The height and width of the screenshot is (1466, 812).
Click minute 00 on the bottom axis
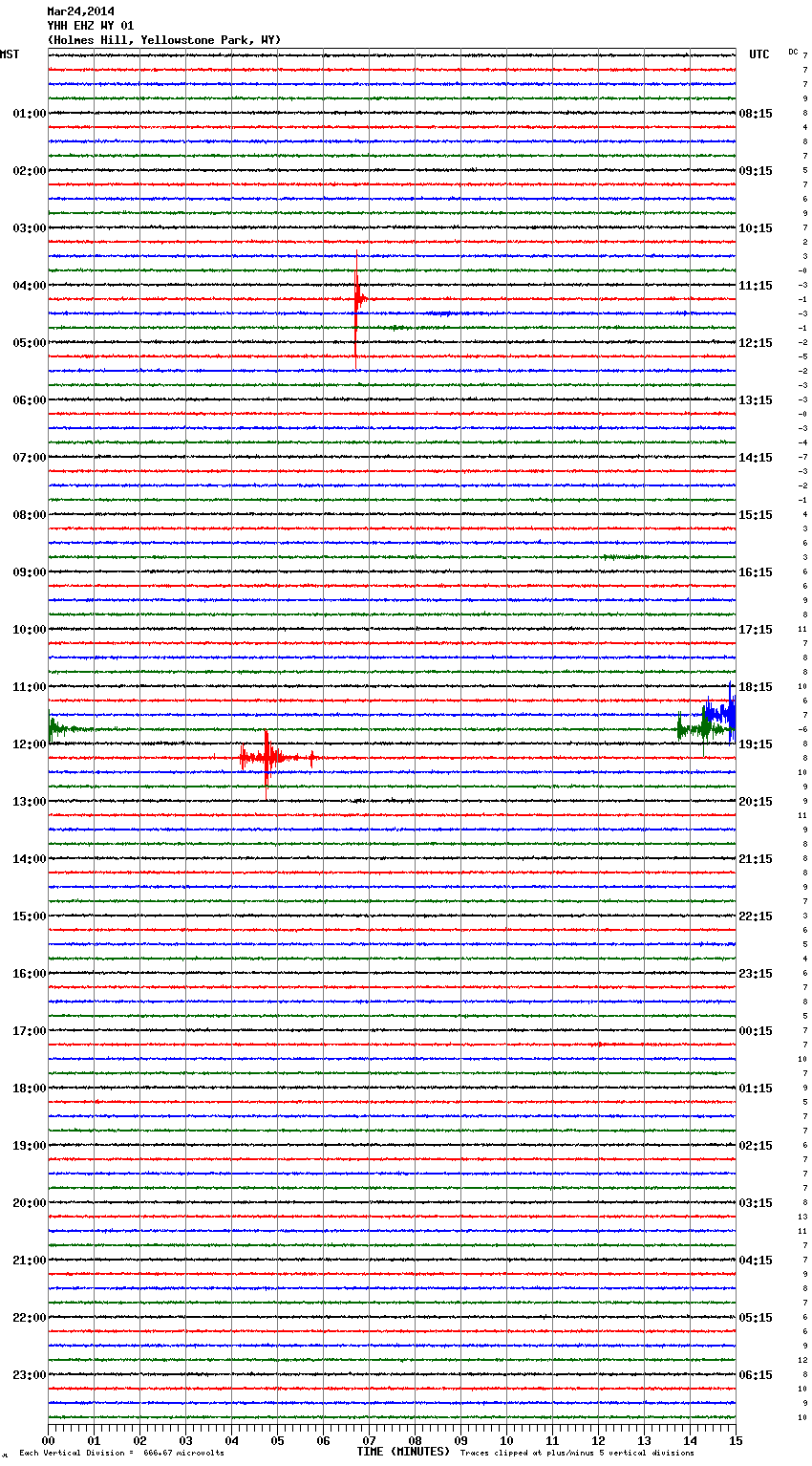(x=48, y=1440)
